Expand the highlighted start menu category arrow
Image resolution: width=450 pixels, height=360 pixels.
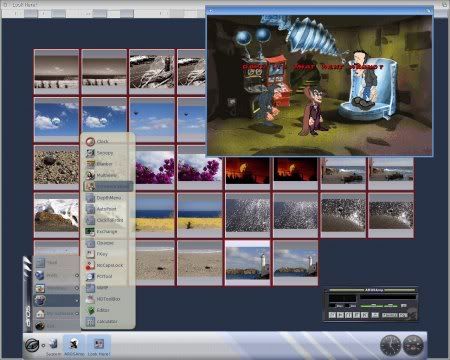click(x=77, y=300)
